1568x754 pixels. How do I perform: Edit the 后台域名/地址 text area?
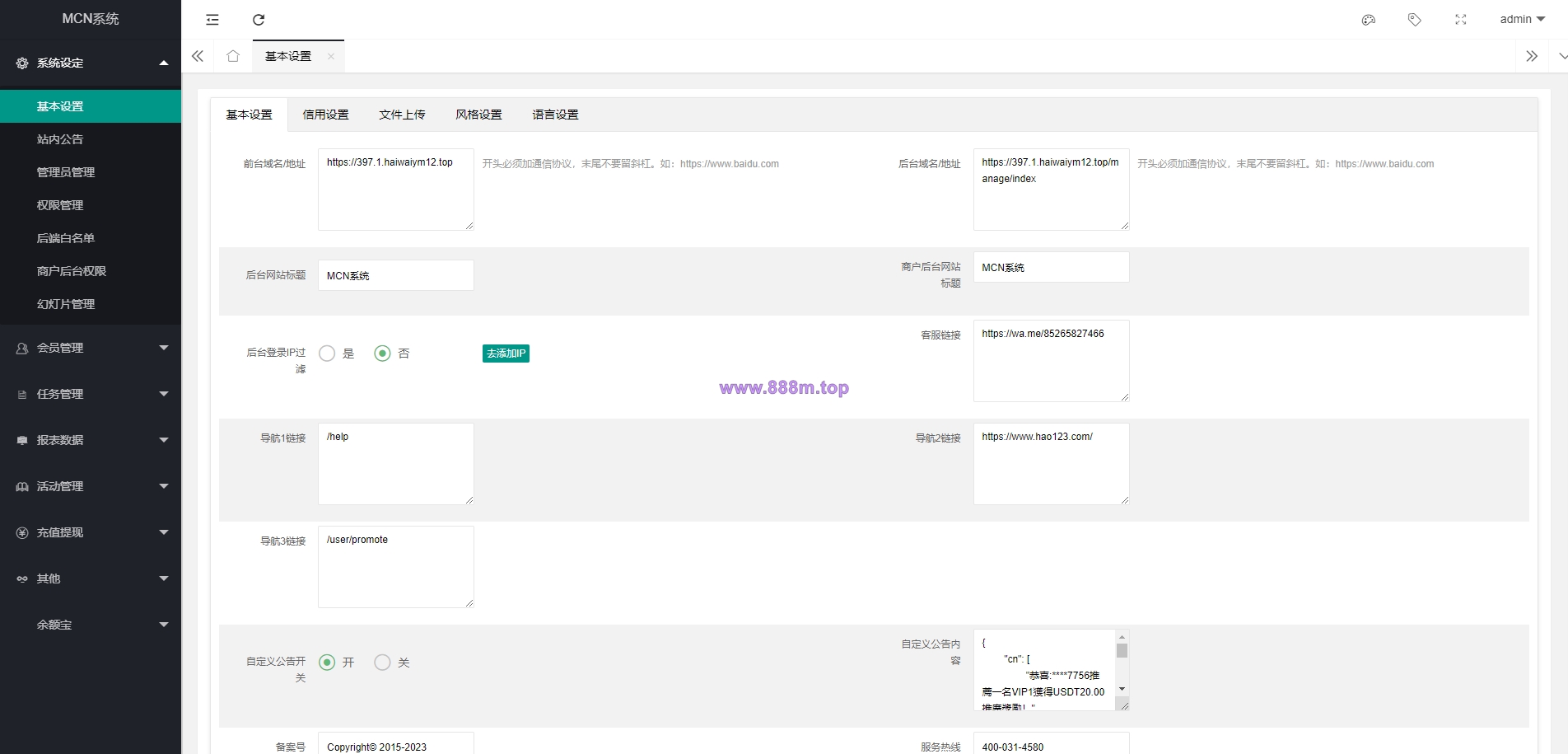pos(1052,190)
